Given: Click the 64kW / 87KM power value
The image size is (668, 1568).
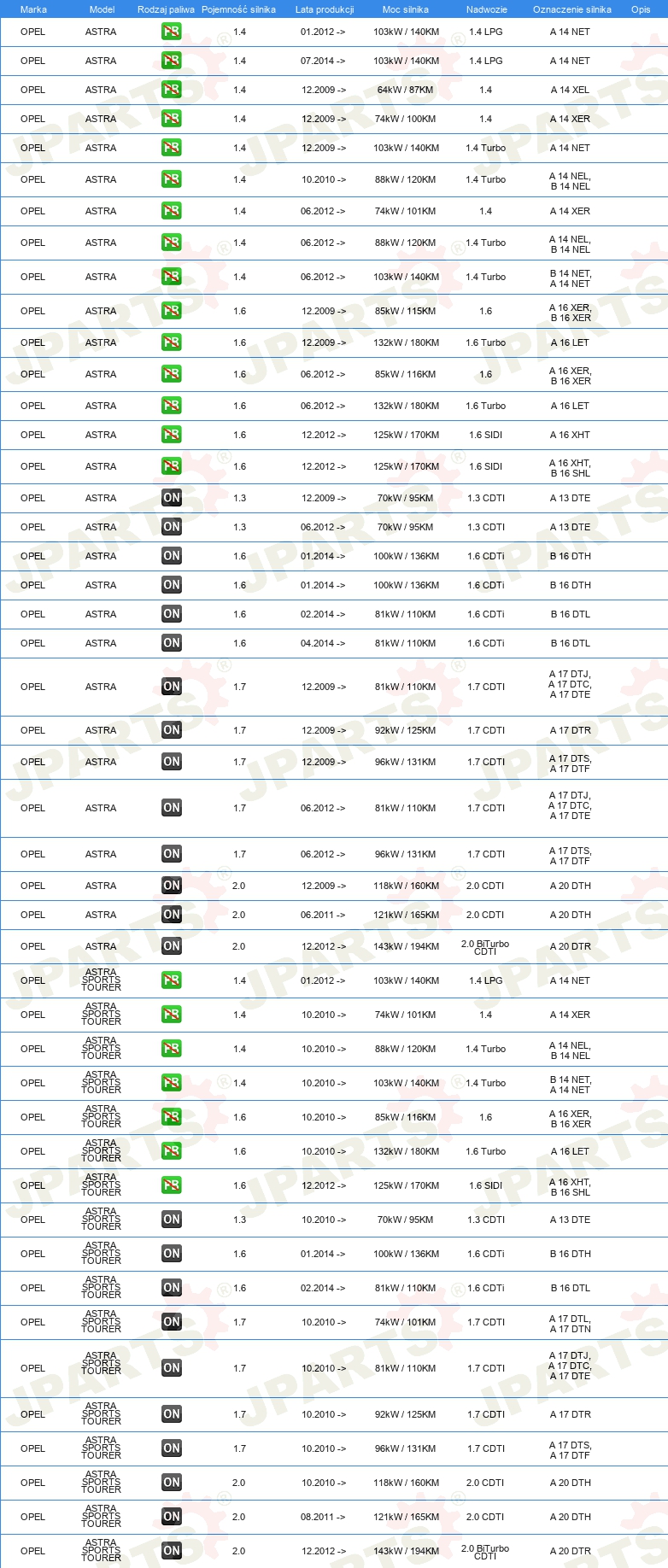Looking at the screenshot, I should pyautogui.click(x=406, y=90).
